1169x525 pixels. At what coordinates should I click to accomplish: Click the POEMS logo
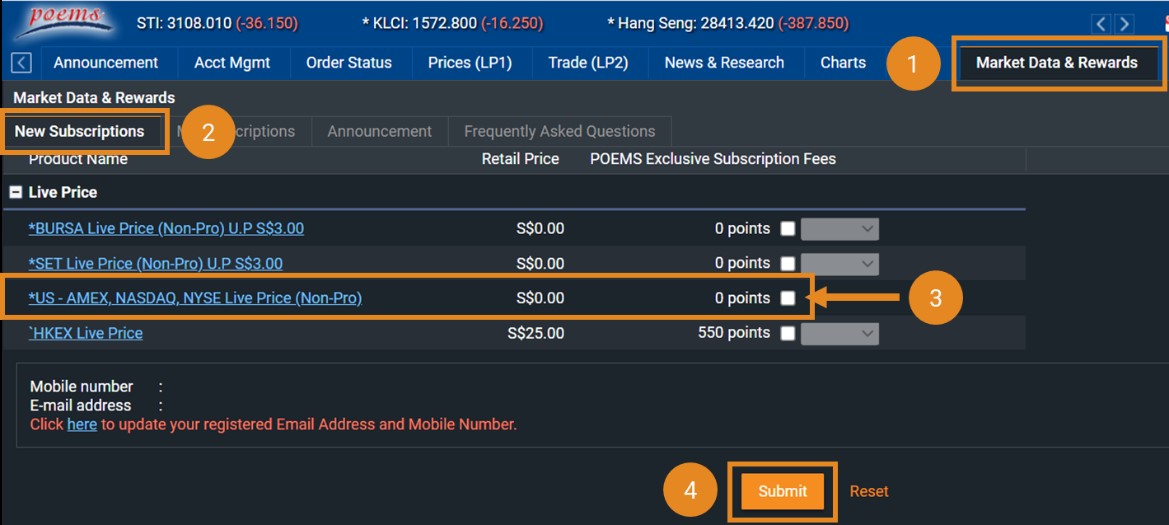click(x=58, y=20)
